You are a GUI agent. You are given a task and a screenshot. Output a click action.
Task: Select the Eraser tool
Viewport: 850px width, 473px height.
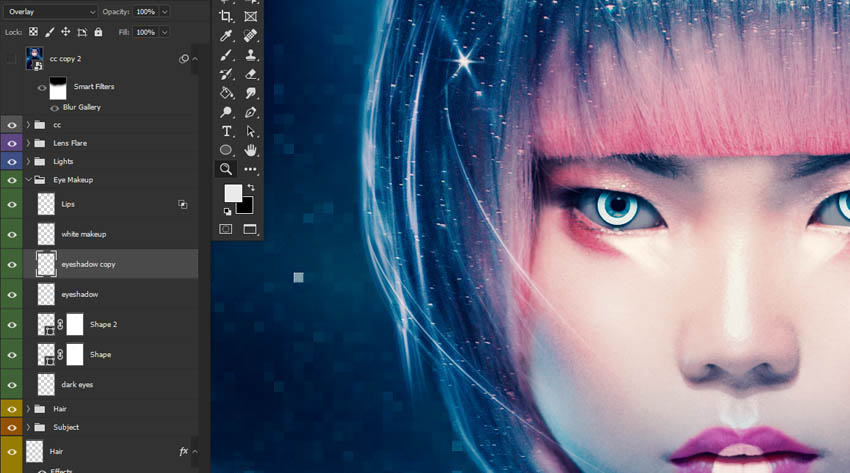(250, 74)
